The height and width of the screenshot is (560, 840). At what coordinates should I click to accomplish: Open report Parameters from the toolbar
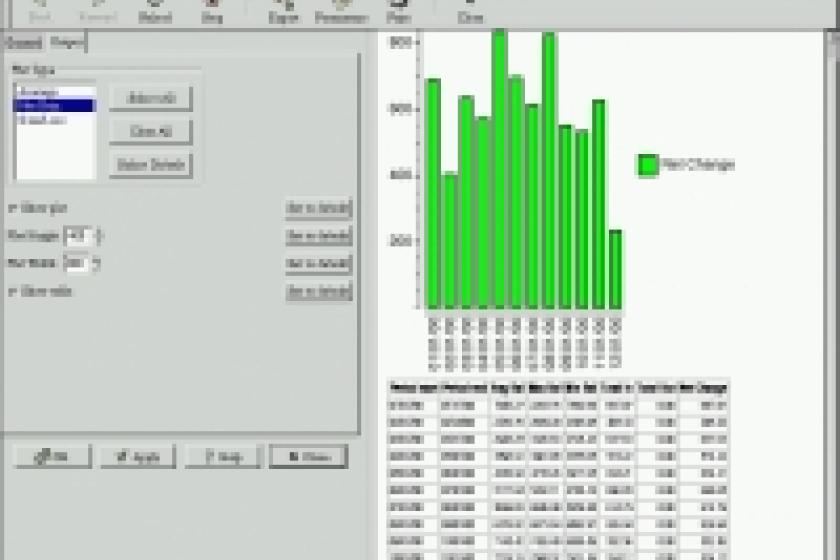pyautogui.click(x=341, y=11)
